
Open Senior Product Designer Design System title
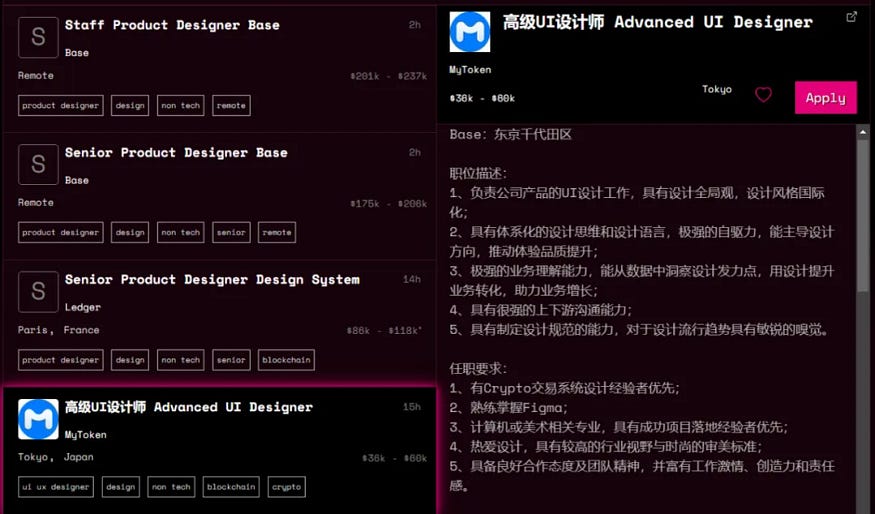(x=212, y=280)
